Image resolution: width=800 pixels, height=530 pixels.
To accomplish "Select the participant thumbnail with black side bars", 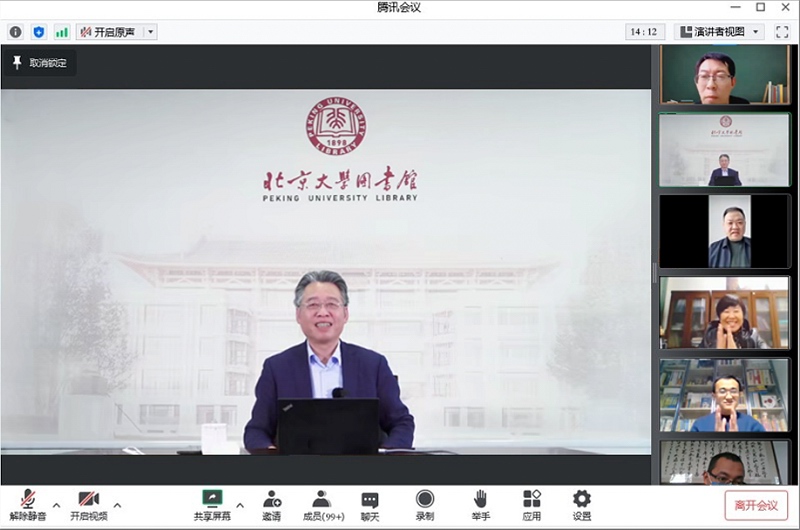I will click(x=724, y=231).
